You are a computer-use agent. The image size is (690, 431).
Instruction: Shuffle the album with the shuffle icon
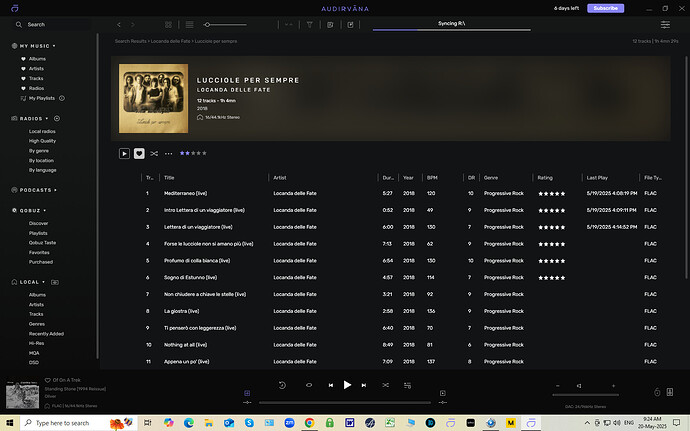point(154,154)
